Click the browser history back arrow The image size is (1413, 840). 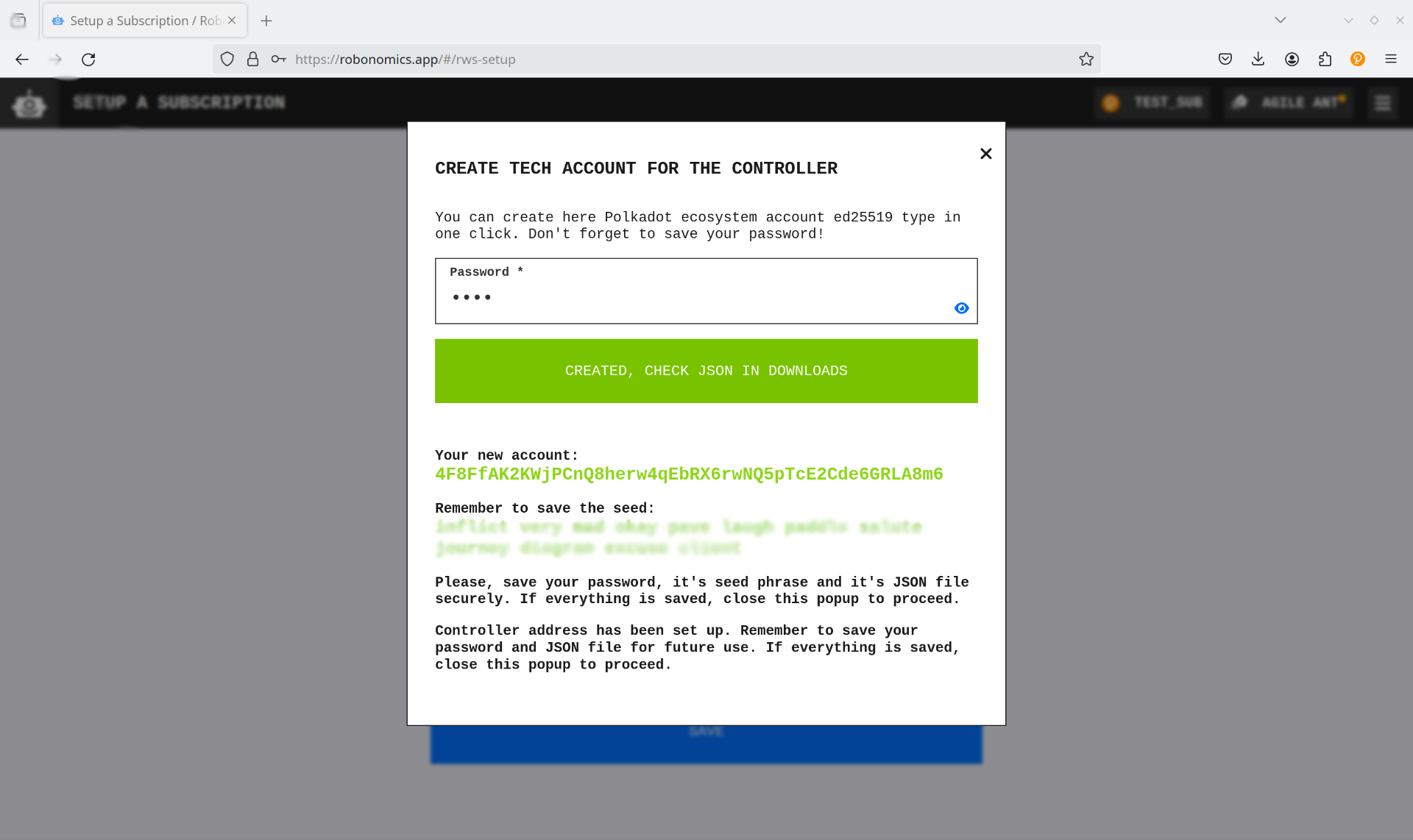click(21, 58)
